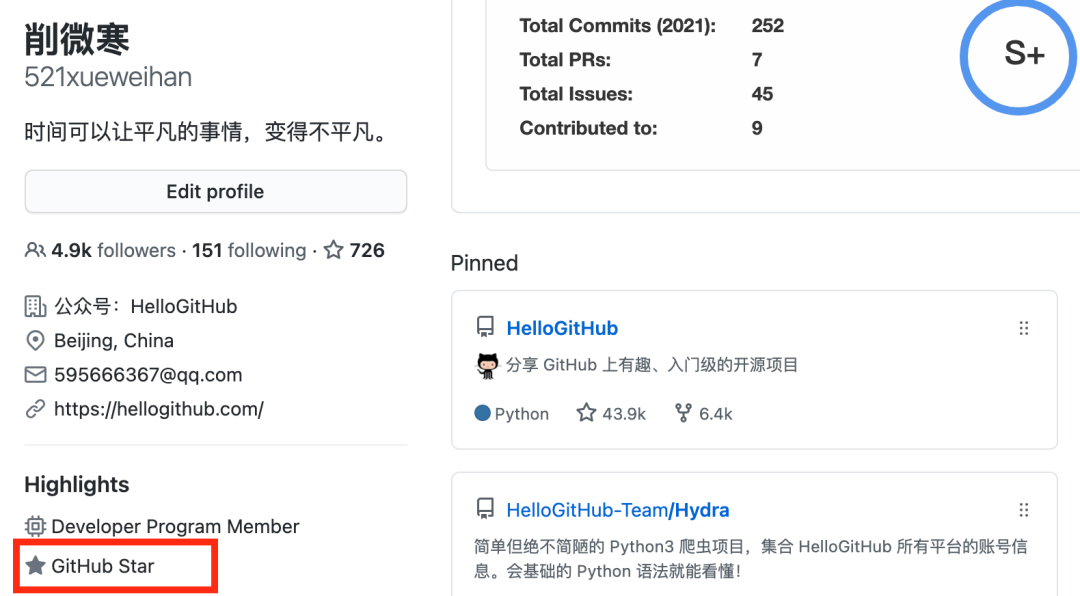Click the 公众号: HelloGitHub organization text

145,306
